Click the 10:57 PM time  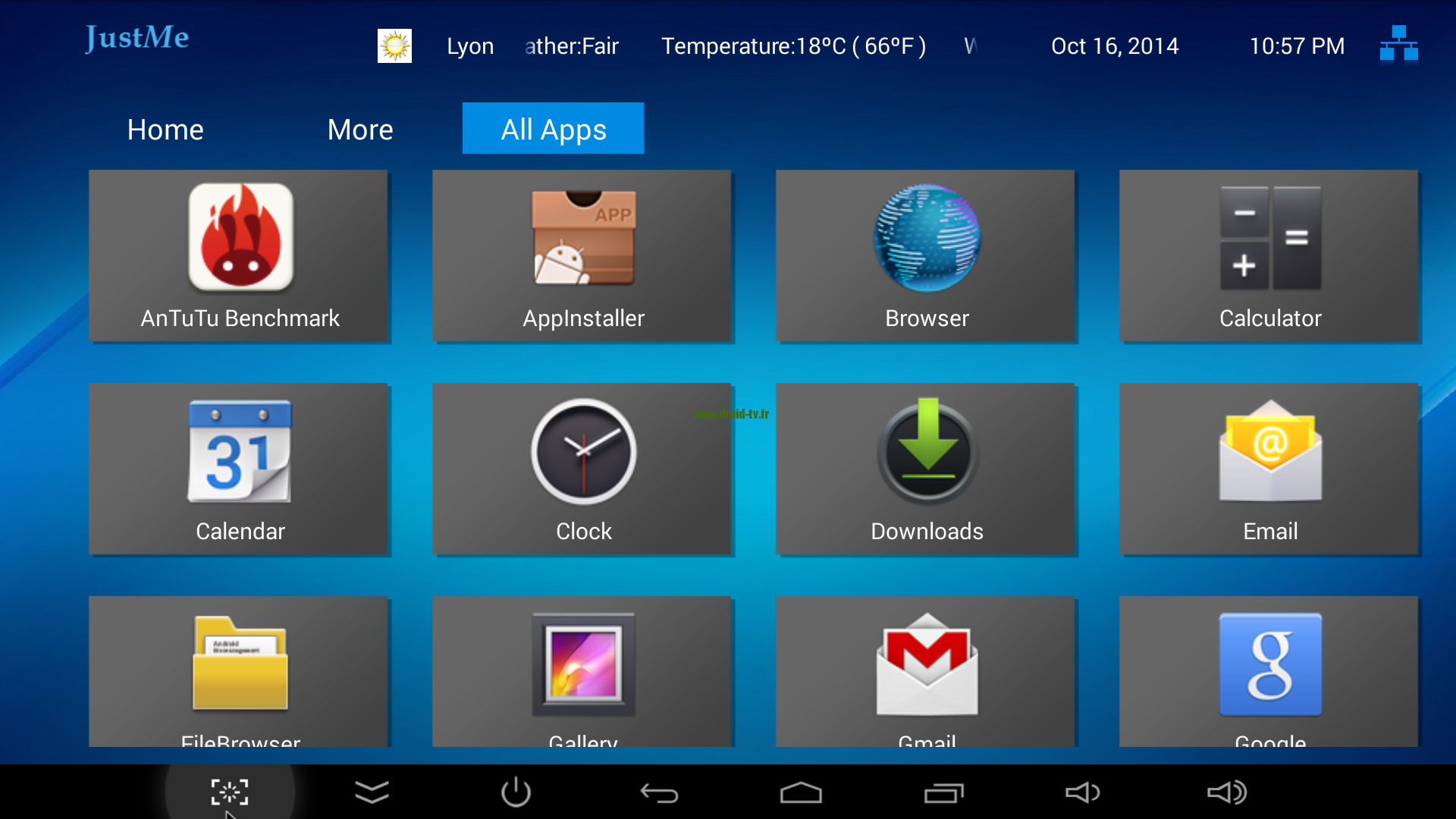pos(1297,46)
